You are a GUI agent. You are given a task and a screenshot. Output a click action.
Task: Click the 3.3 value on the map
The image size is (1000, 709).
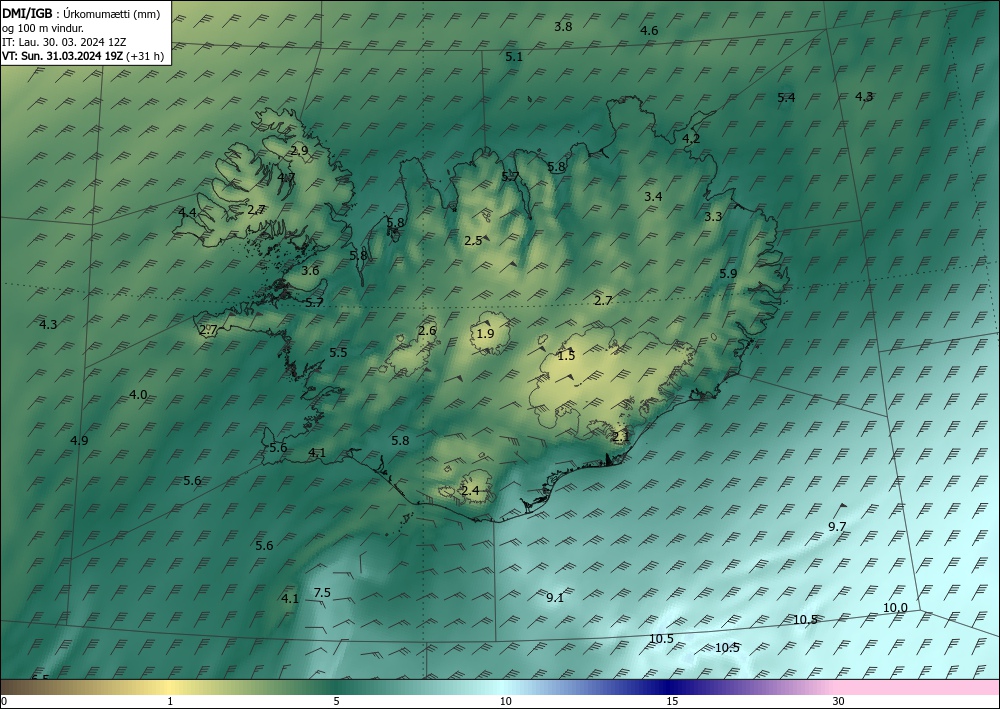(x=712, y=217)
